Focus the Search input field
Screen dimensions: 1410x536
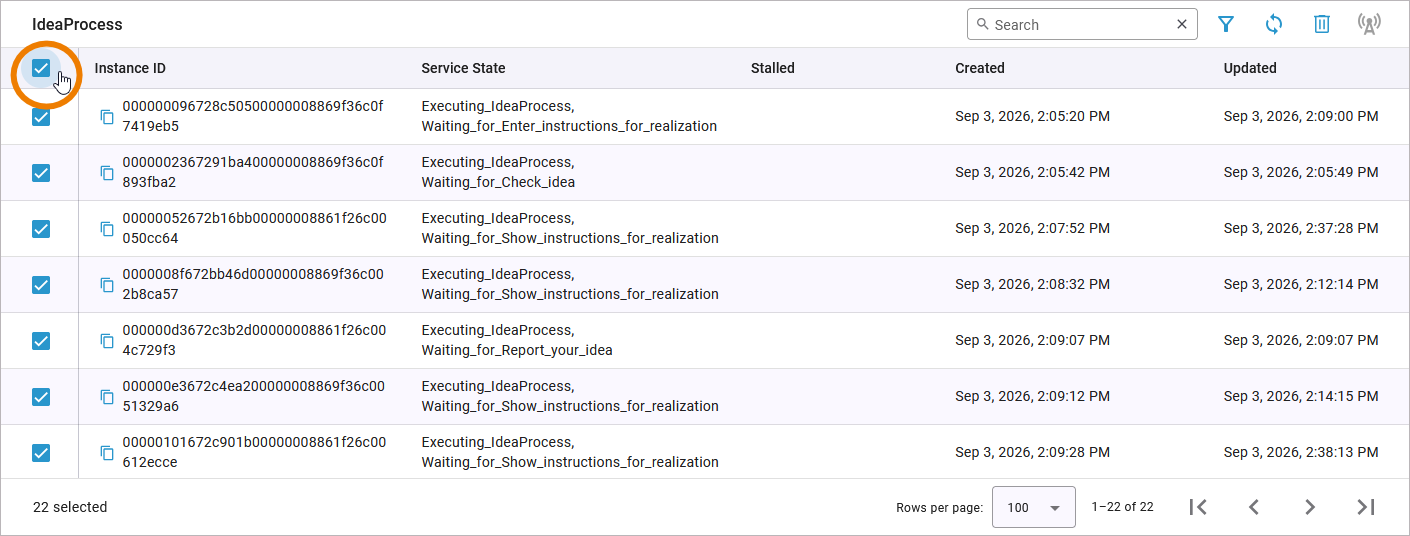1082,25
